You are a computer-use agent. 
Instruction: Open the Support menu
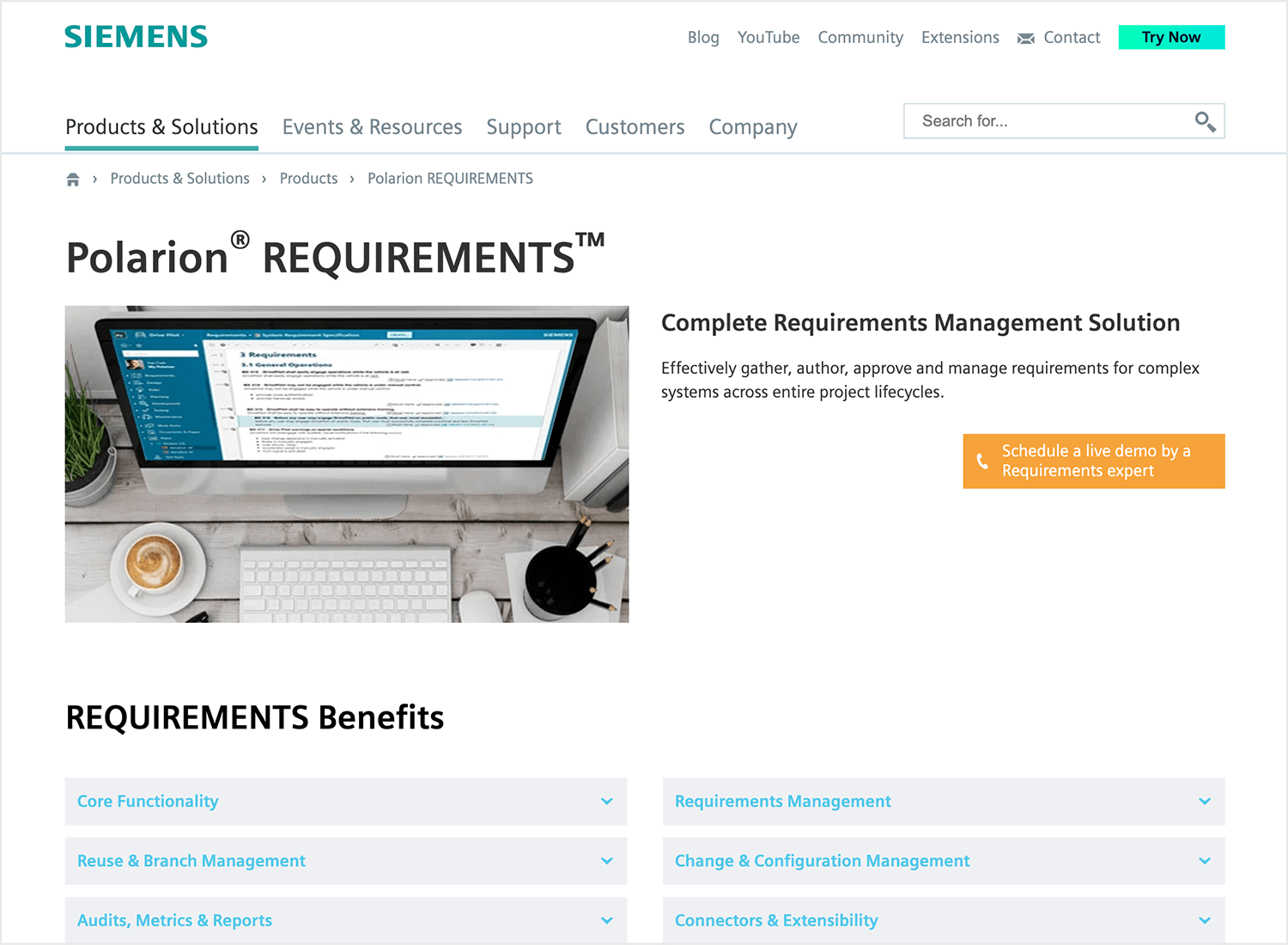click(x=524, y=127)
